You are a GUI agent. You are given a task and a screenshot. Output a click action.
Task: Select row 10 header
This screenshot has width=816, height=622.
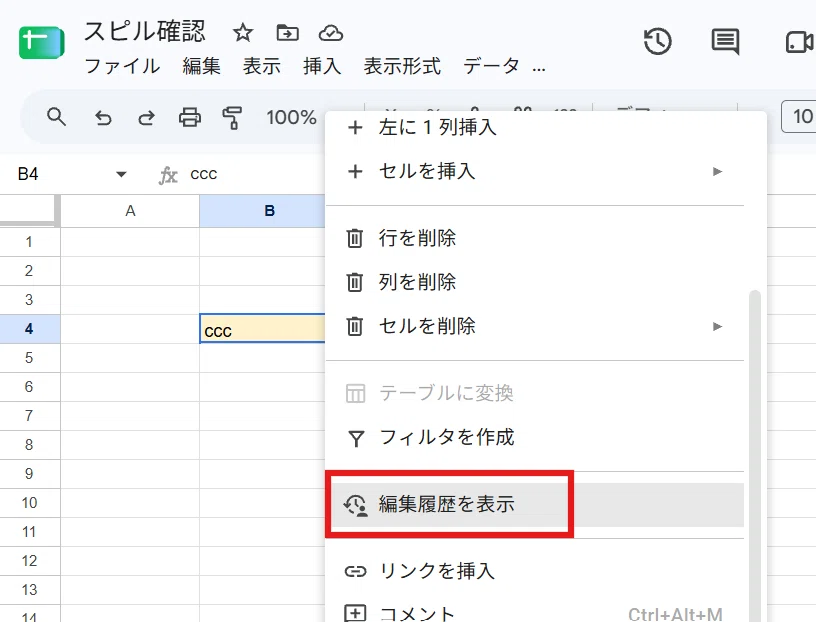tap(30, 503)
